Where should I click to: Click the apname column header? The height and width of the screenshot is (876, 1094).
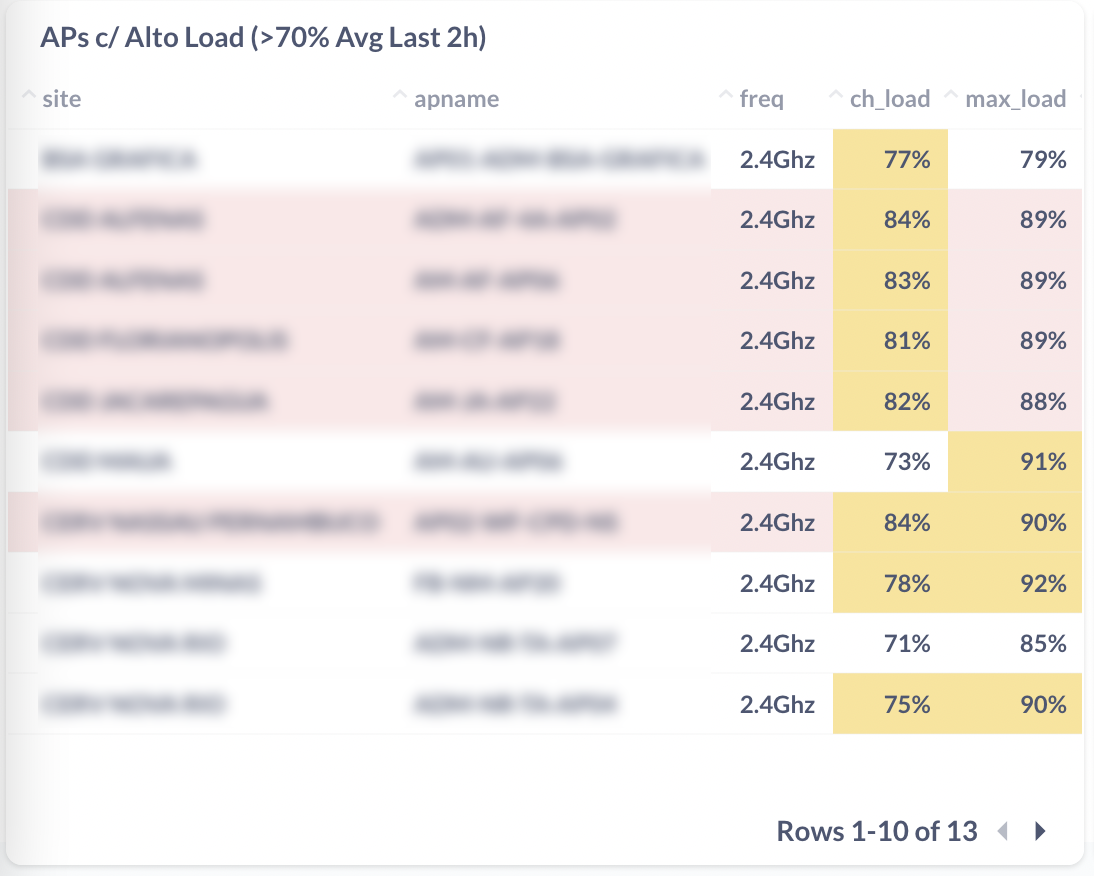coord(456,98)
